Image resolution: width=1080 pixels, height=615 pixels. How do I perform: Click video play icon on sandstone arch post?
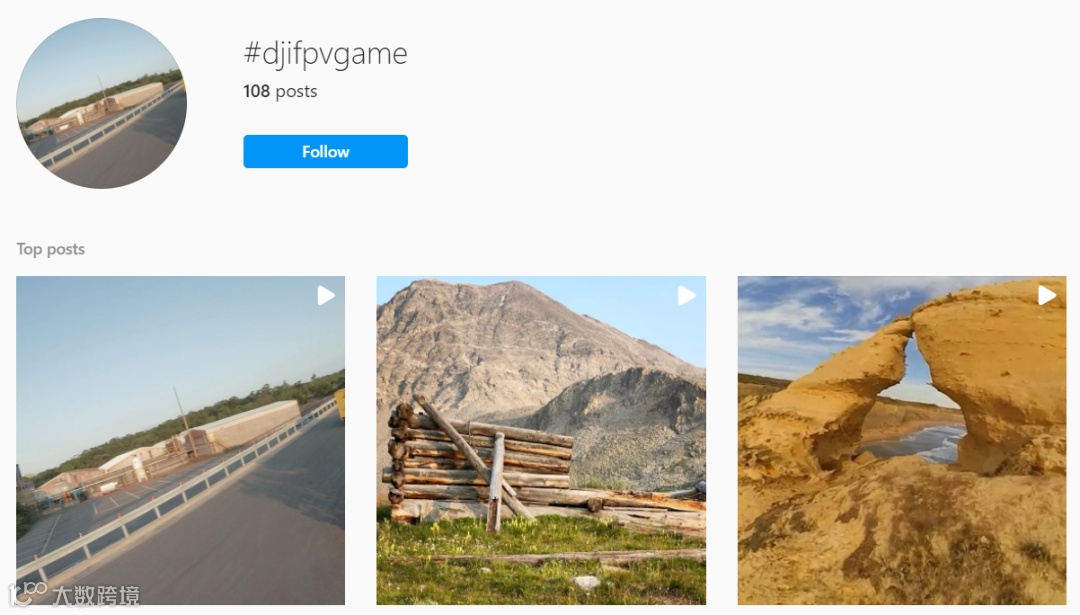(x=1046, y=295)
